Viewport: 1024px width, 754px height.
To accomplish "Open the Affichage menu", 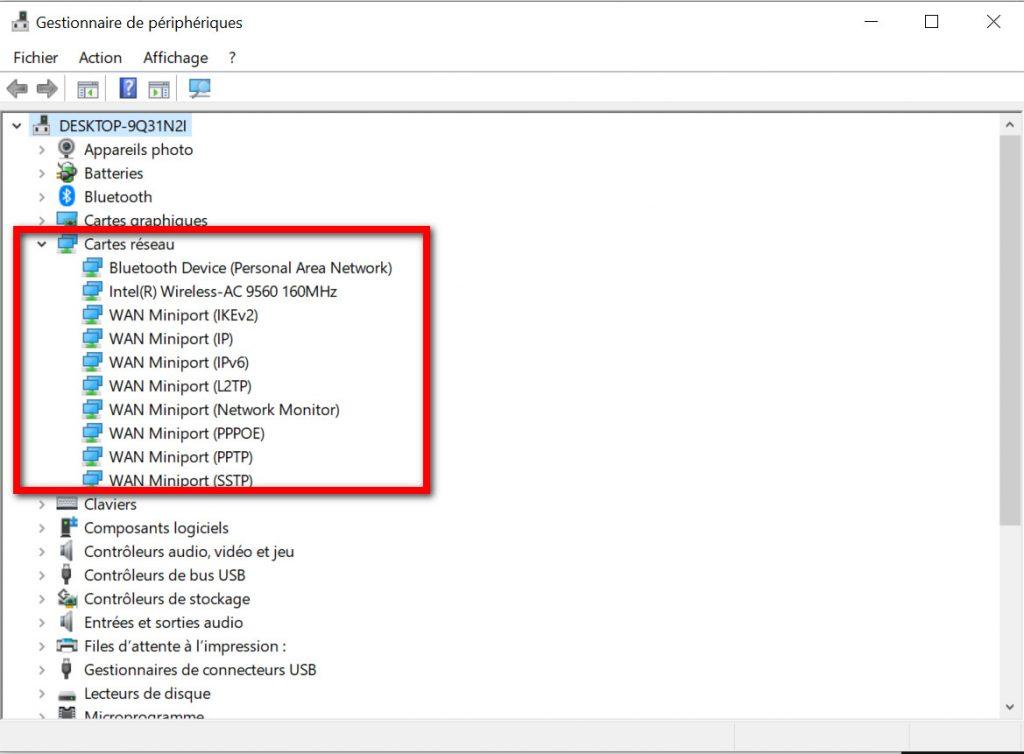I will click(x=175, y=58).
